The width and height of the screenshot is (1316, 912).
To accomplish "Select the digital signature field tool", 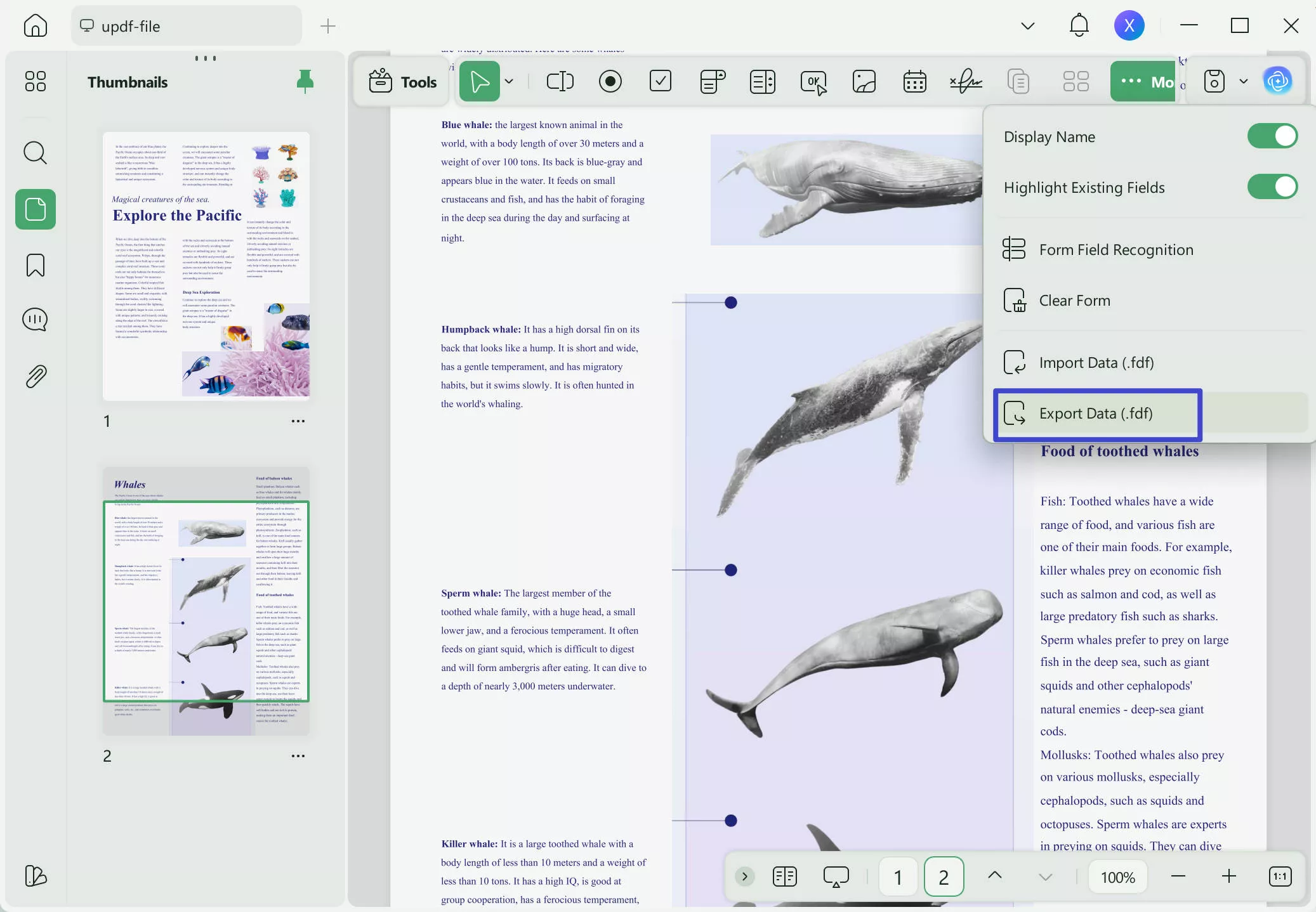I will [965, 81].
